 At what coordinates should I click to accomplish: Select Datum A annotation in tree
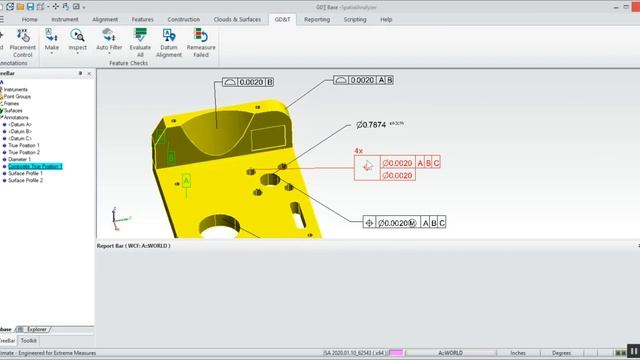coord(20,124)
